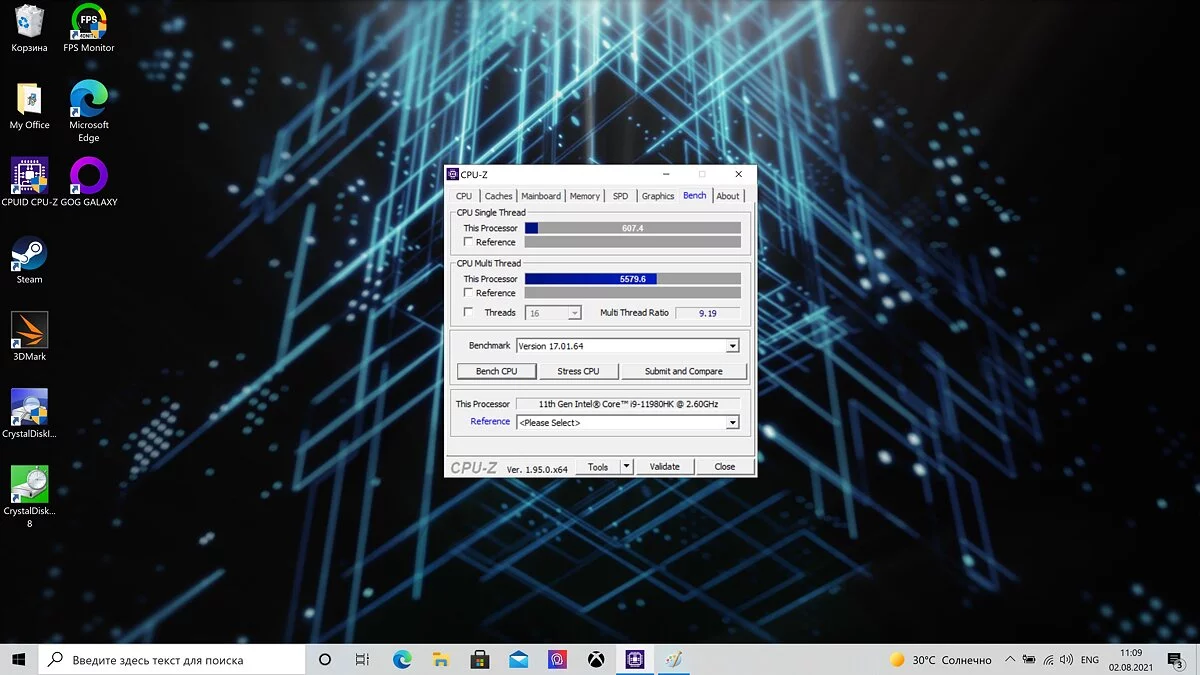Expand the Benchmark version dropdown
The width and height of the screenshot is (1200, 675).
732,346
